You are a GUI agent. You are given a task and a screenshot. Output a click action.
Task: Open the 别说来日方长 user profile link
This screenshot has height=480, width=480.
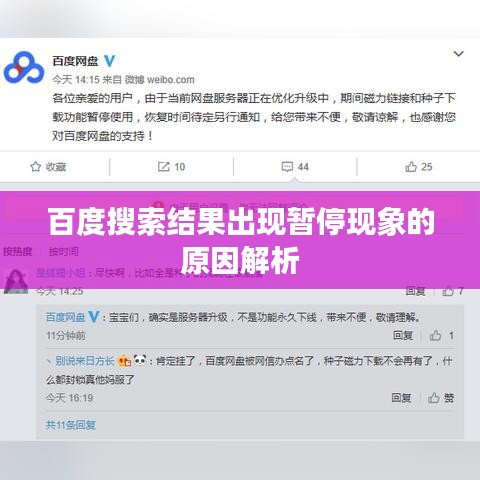(x=85, y=361)
